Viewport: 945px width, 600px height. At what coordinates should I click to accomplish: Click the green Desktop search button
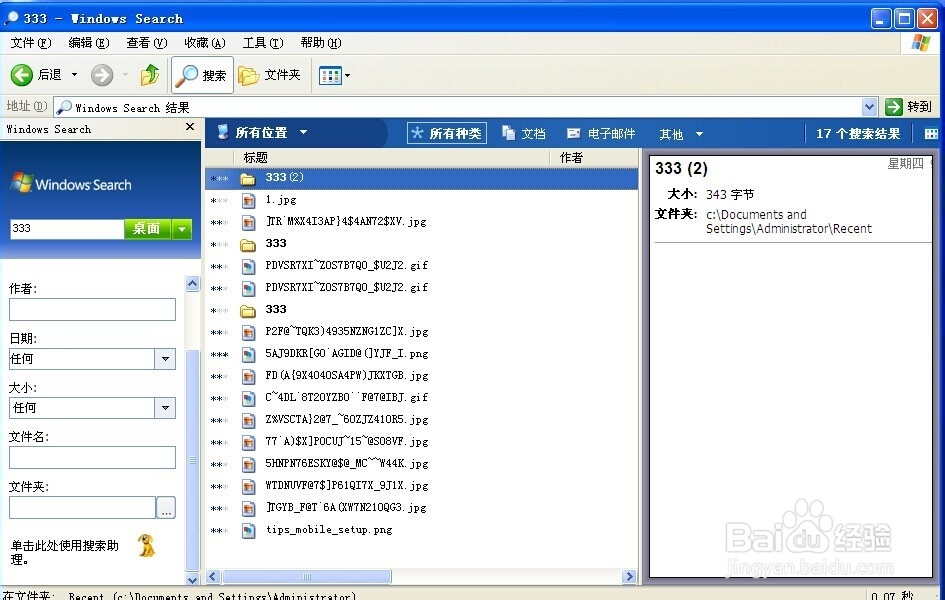pos(147,228)
